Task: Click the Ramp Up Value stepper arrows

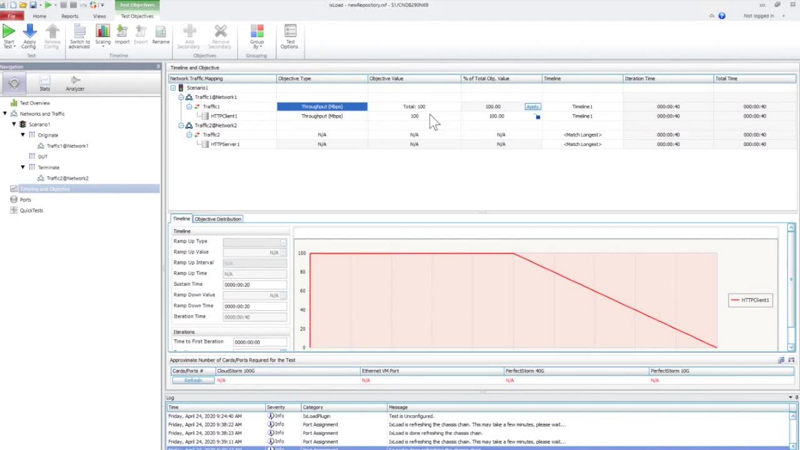Action: [284, 253]
